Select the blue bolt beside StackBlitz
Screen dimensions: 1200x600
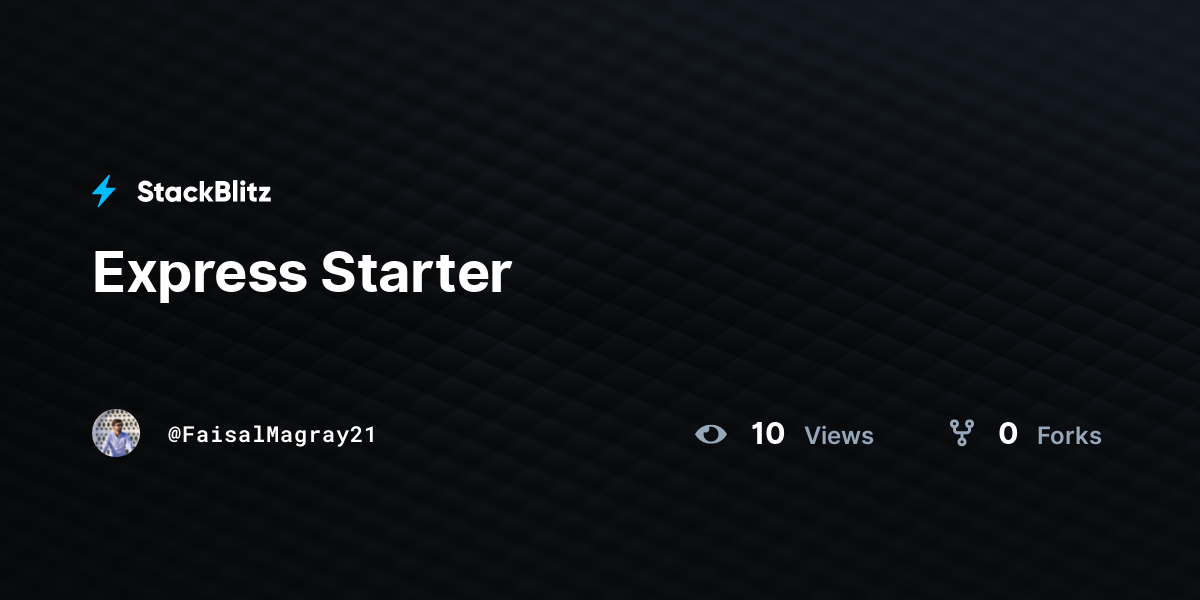104,191
